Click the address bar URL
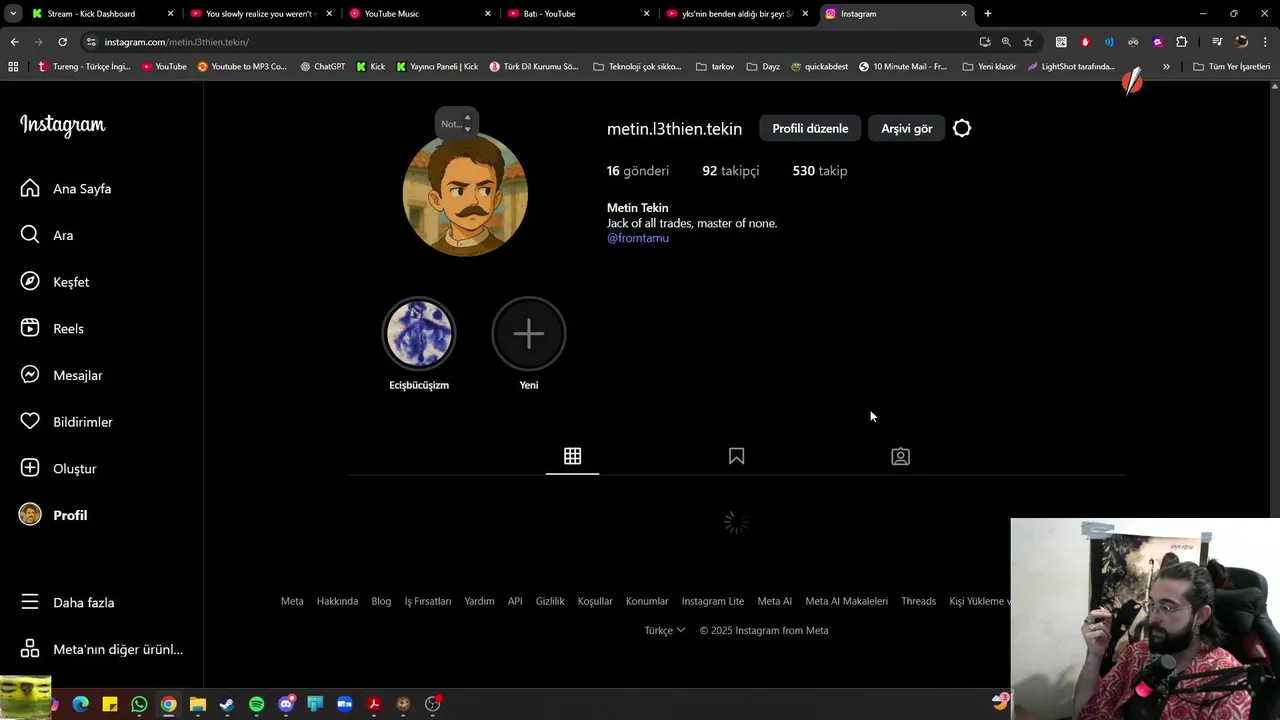Image resolution: width=1280 pixels, height=720 pixels. (x=176, y=42)
